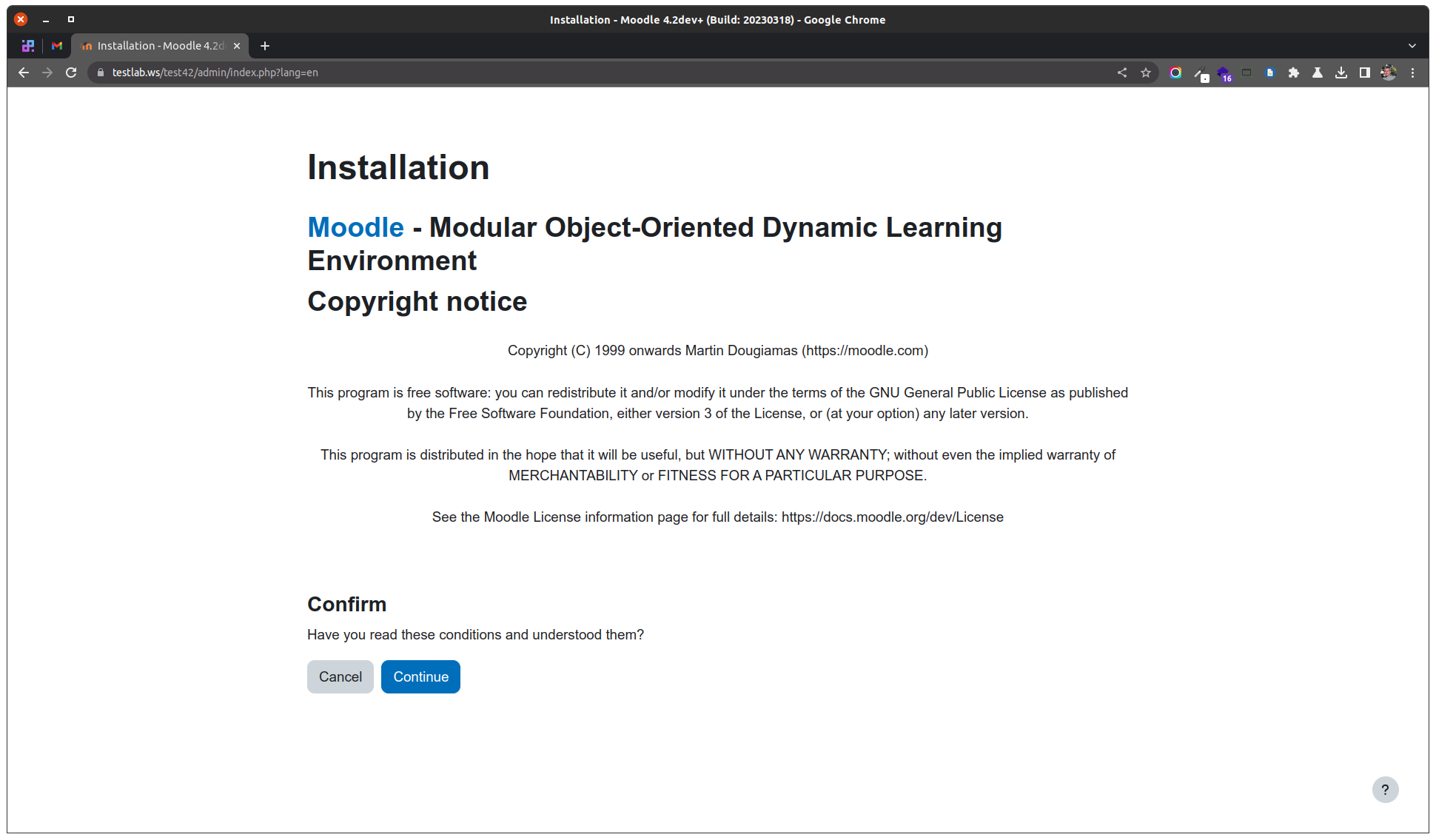The width and height of the screenshot is (1436, 840).
Task: Click the address bar URL
Action: pyautogui.click(x=215, y=73)
